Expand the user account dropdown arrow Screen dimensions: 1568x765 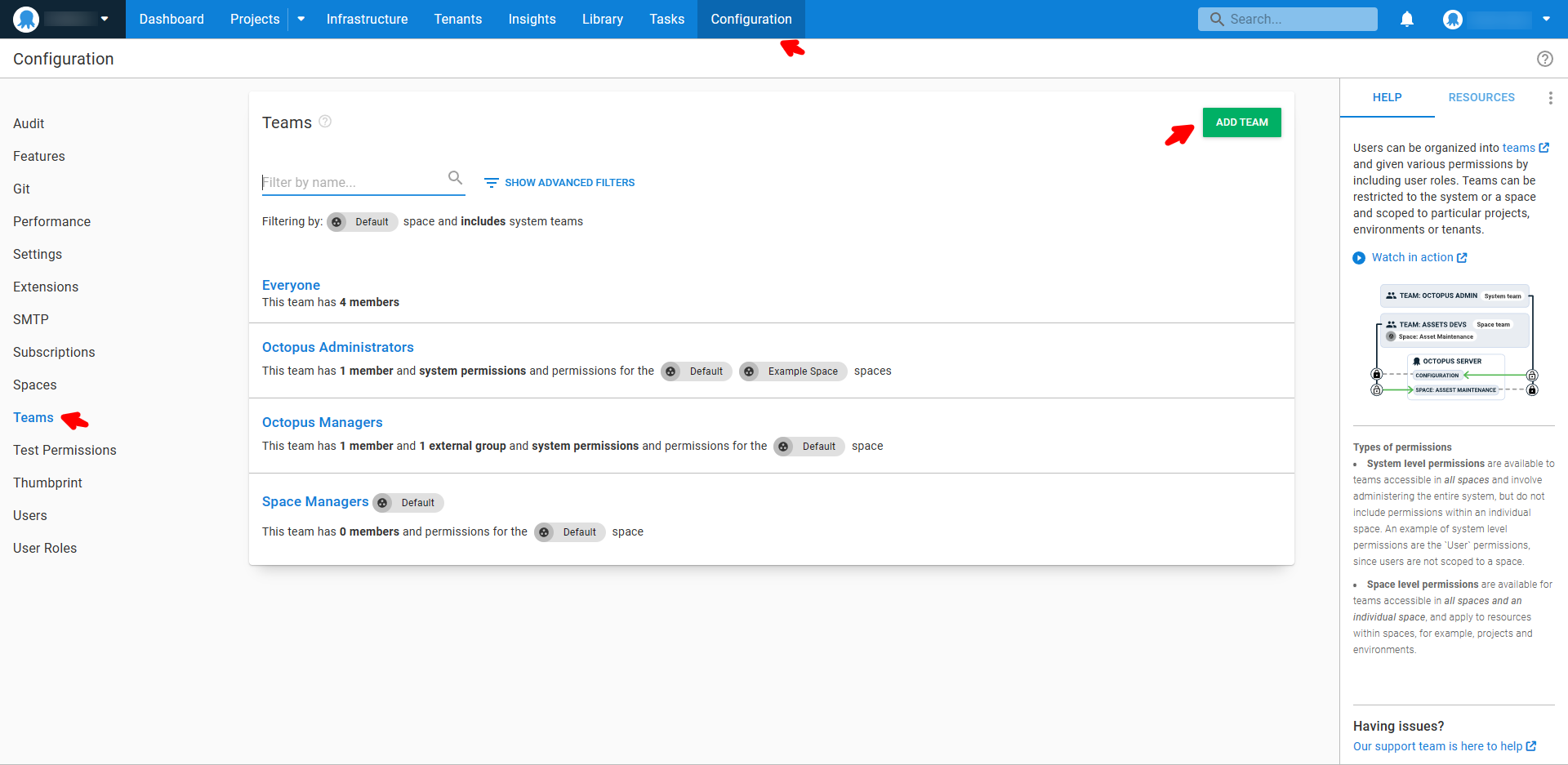[x=1547, y=19]
